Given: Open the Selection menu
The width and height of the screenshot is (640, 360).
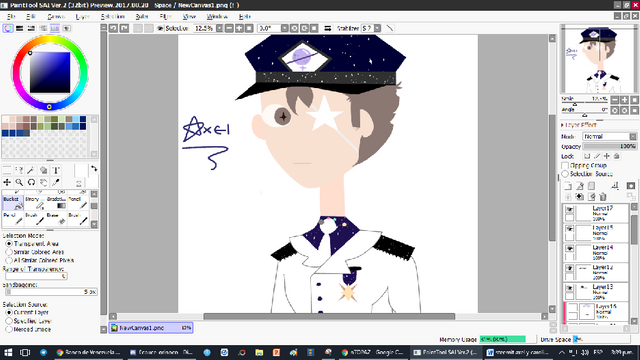Looking at the screenshot, I should coord(113,16).
